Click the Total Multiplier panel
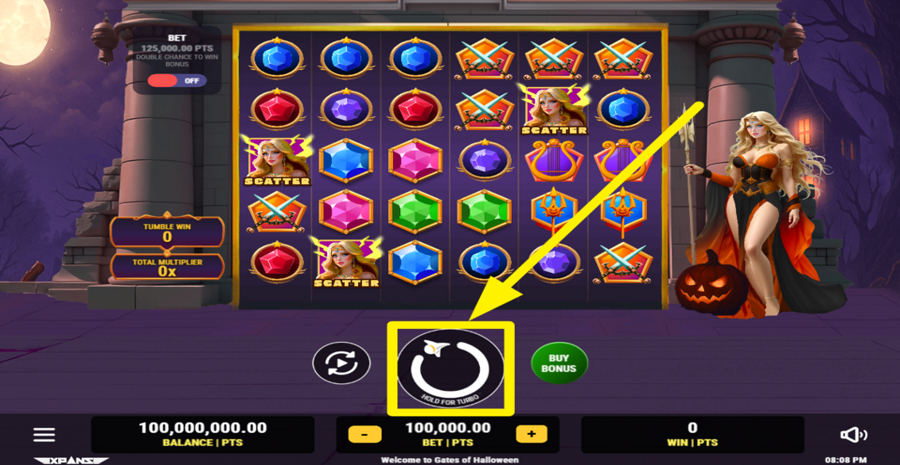The image size is (900, 465). (x=167, y=267)
